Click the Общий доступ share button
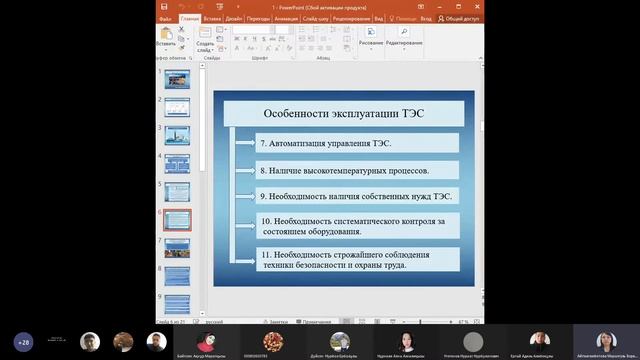Screen dimensions: 640x360 pyautogui.click(x=459, y=19)
